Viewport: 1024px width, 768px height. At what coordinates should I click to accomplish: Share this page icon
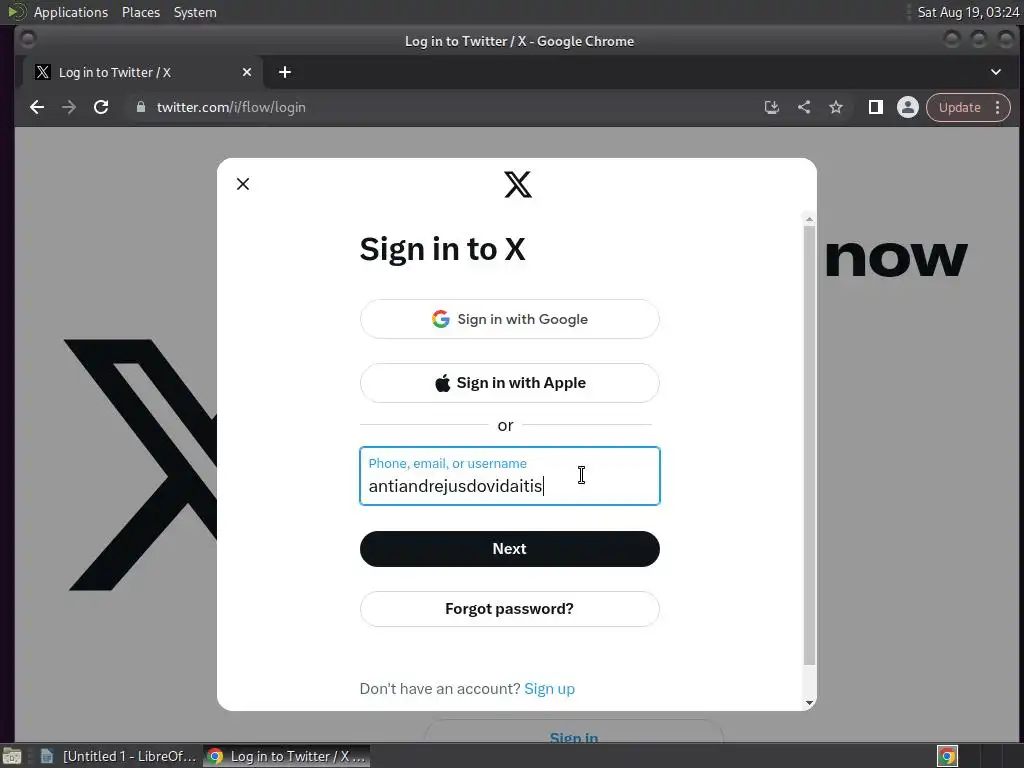pos(804,107)
